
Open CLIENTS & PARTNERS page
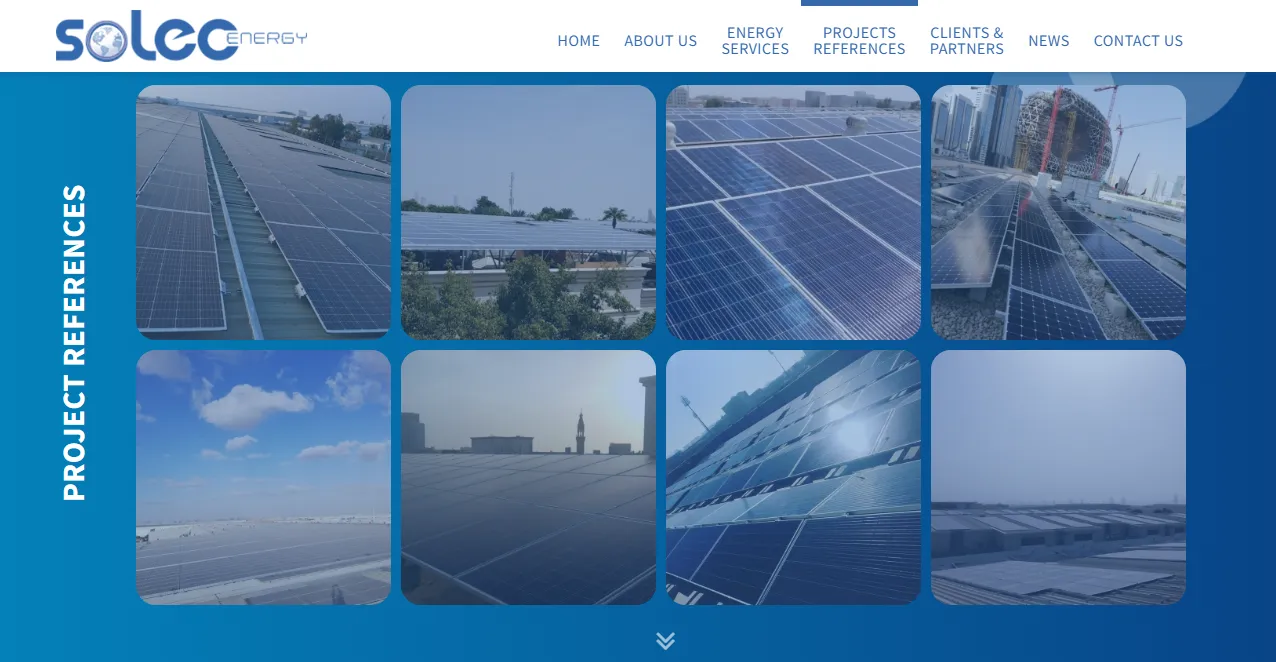pos(966,41)
